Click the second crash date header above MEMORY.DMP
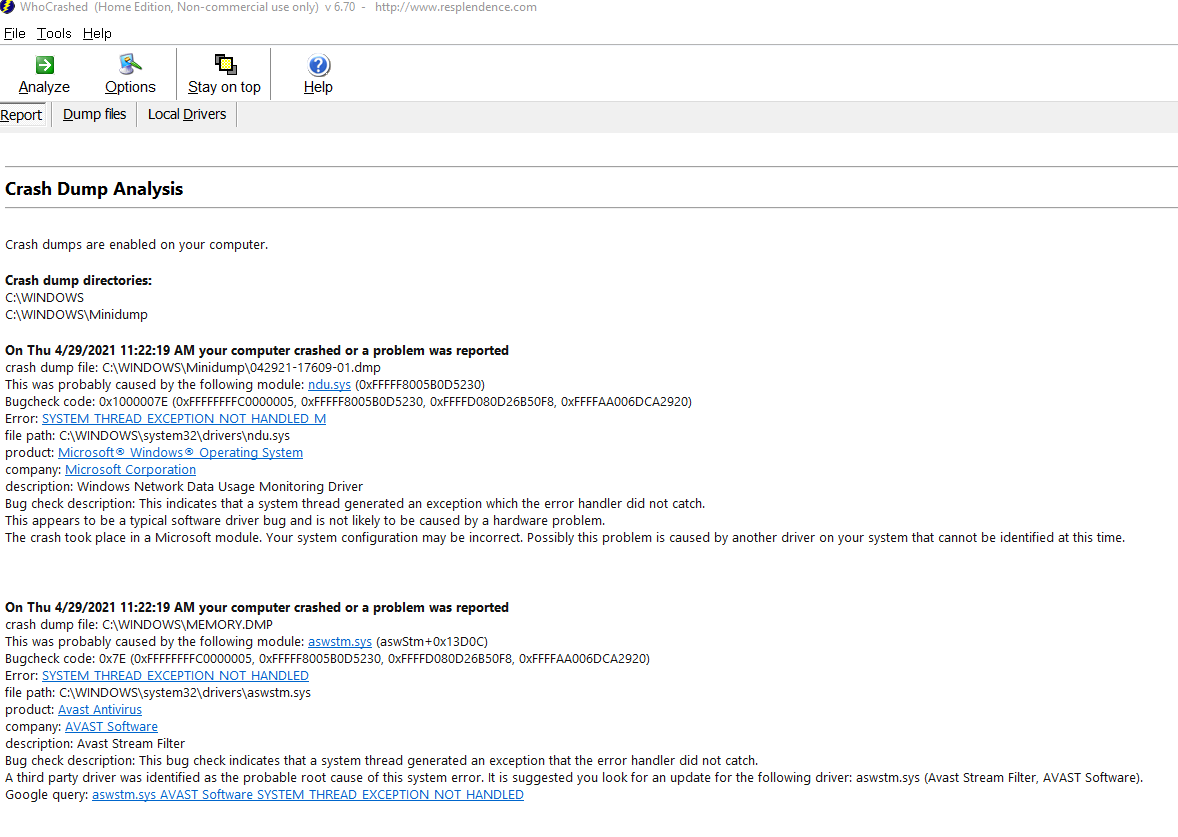The image size is (1178, 837). (257, 607)
